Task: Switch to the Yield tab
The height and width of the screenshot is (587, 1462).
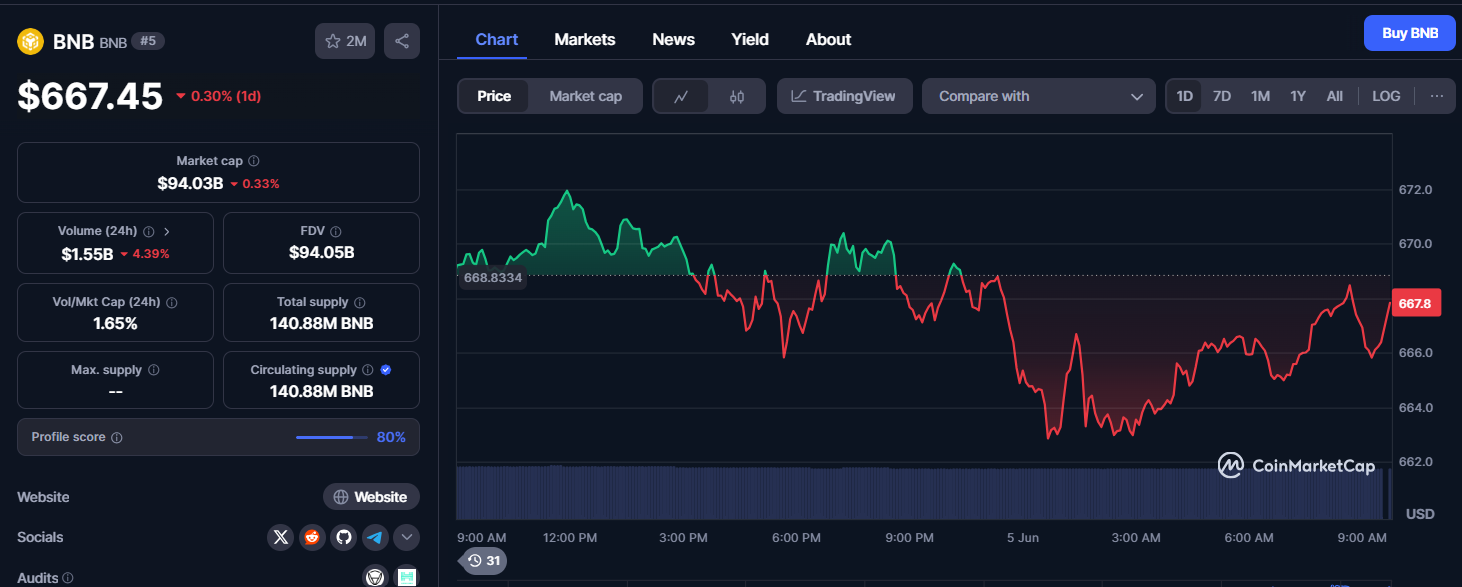Action: (750, 39)
